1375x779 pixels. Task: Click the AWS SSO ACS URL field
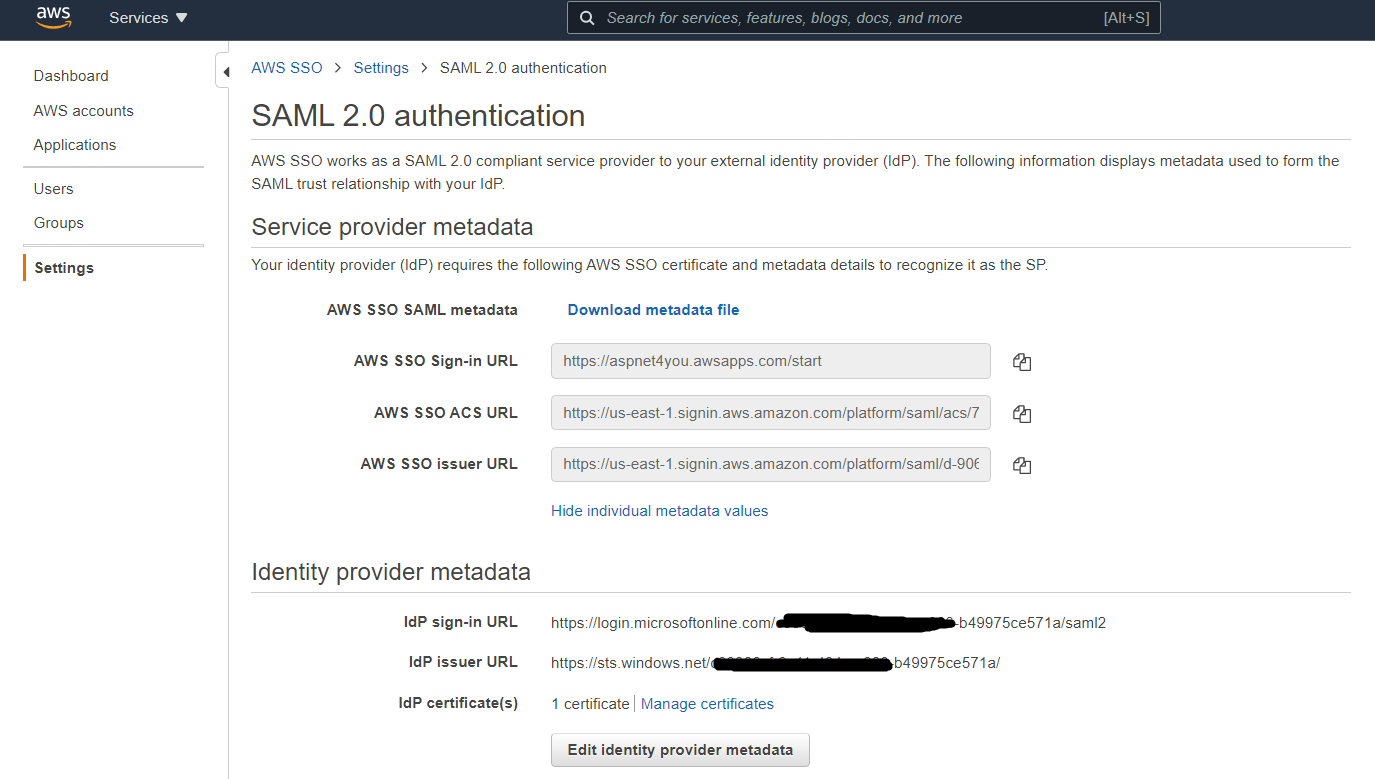770,413
